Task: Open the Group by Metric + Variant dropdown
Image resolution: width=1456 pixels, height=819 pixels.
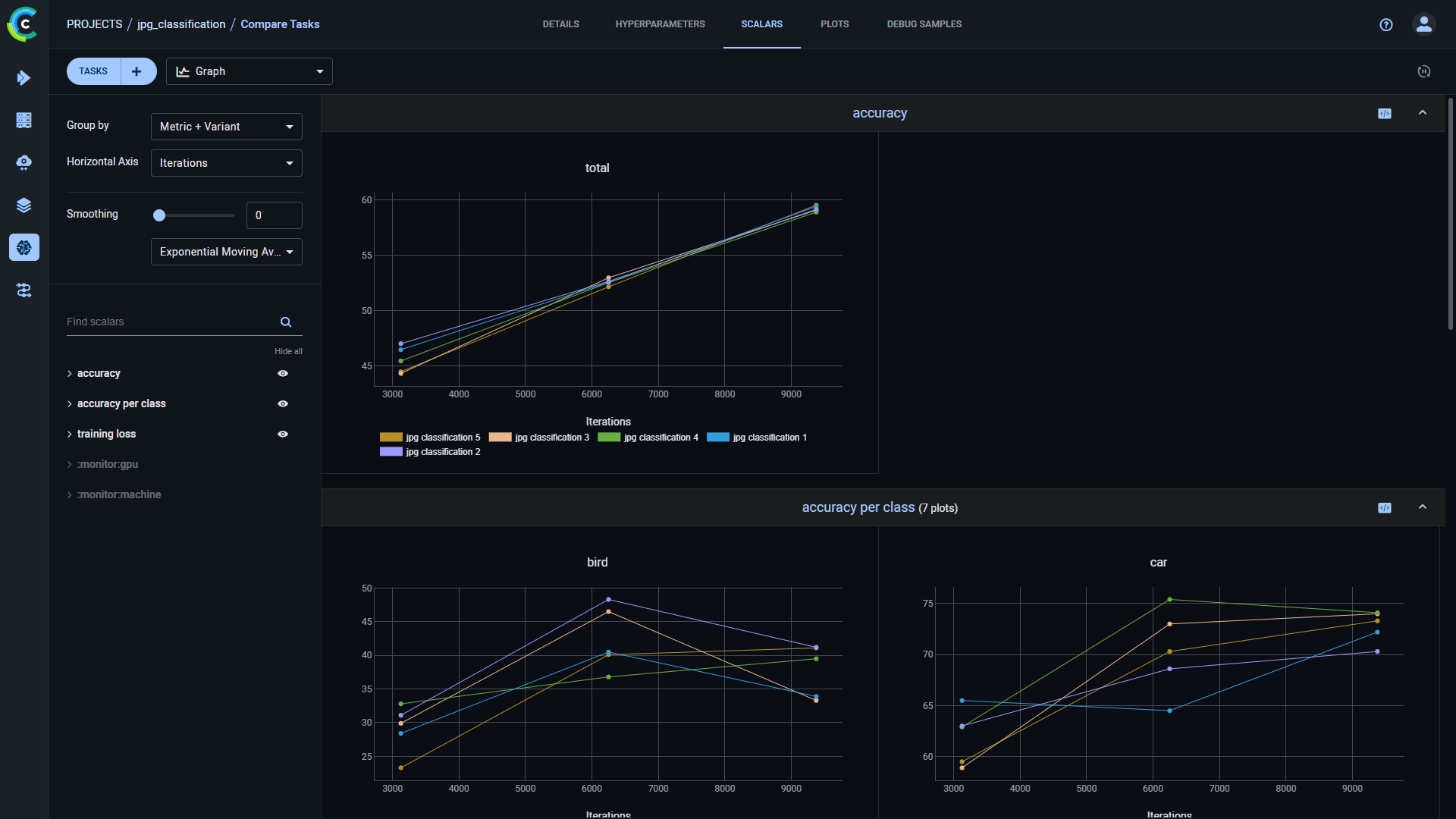Action: coord(226,127)
